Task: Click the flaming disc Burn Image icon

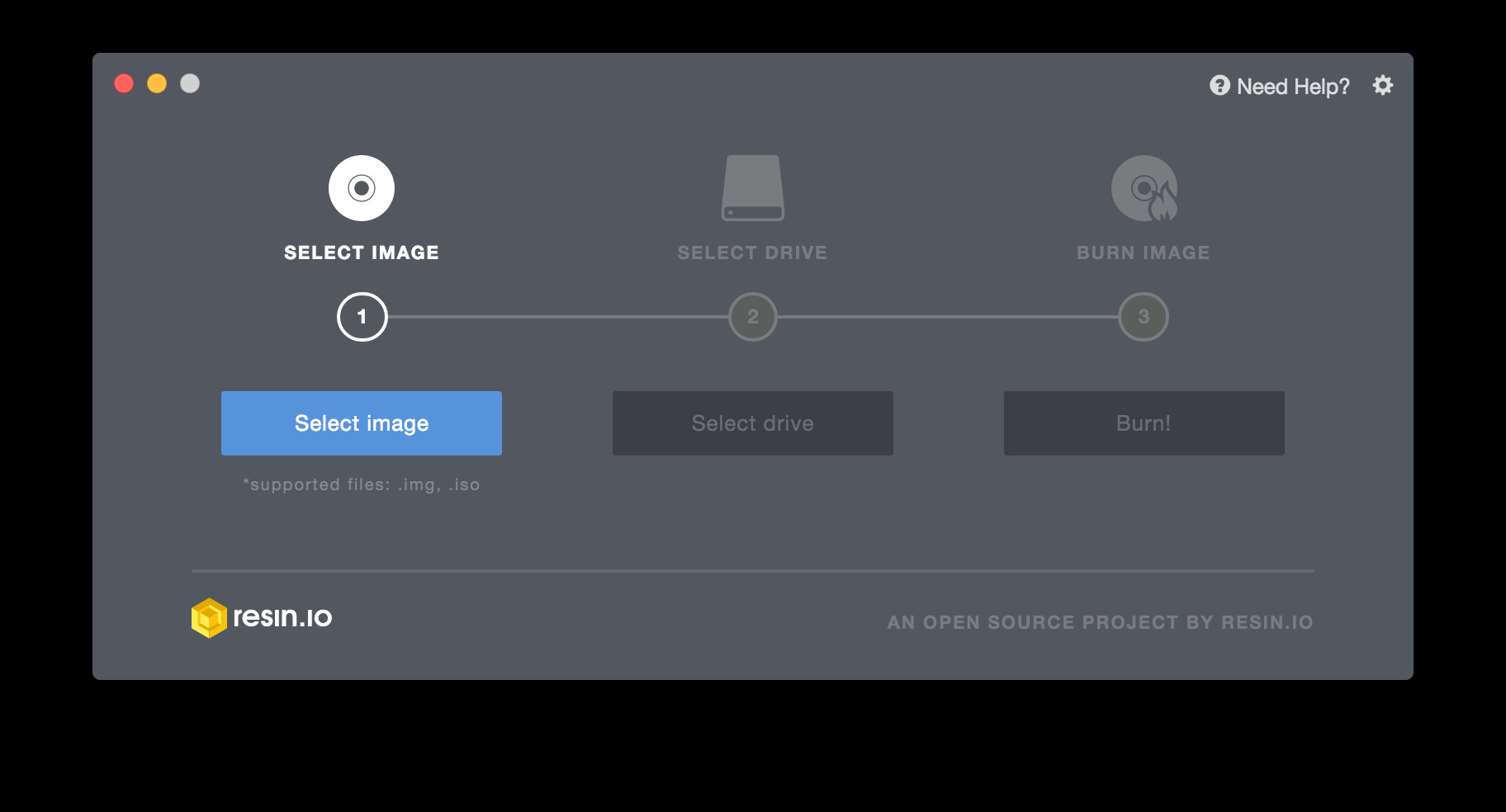Action: pos(1144,188)
